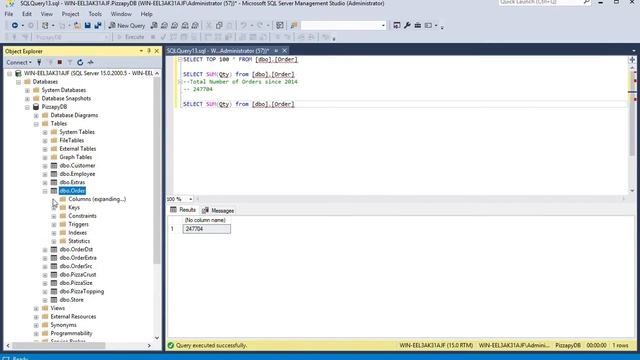Click the Analysis Services MDX Query icon

164,25
